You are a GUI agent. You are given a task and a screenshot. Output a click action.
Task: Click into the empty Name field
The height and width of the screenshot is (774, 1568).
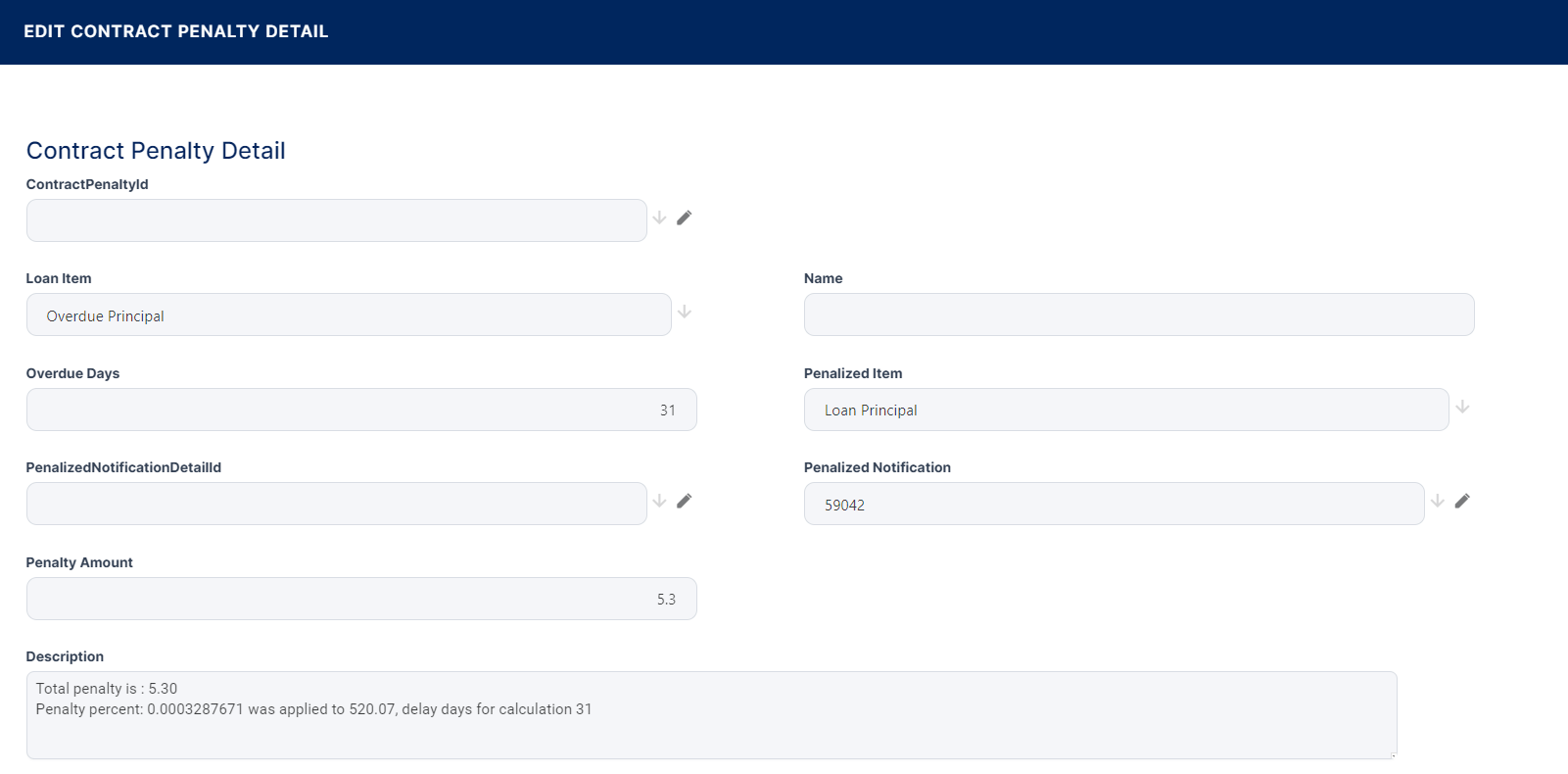(1138, 315)
